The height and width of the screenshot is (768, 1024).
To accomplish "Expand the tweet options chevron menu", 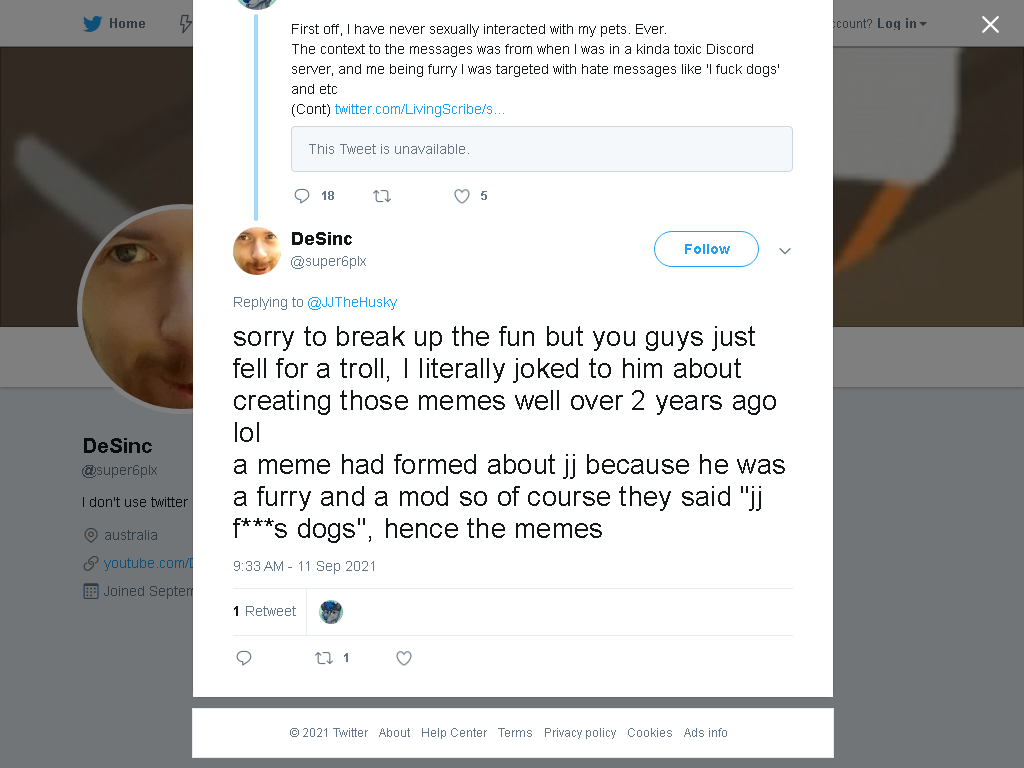I will pyautogui.click(x=785, y=251).
